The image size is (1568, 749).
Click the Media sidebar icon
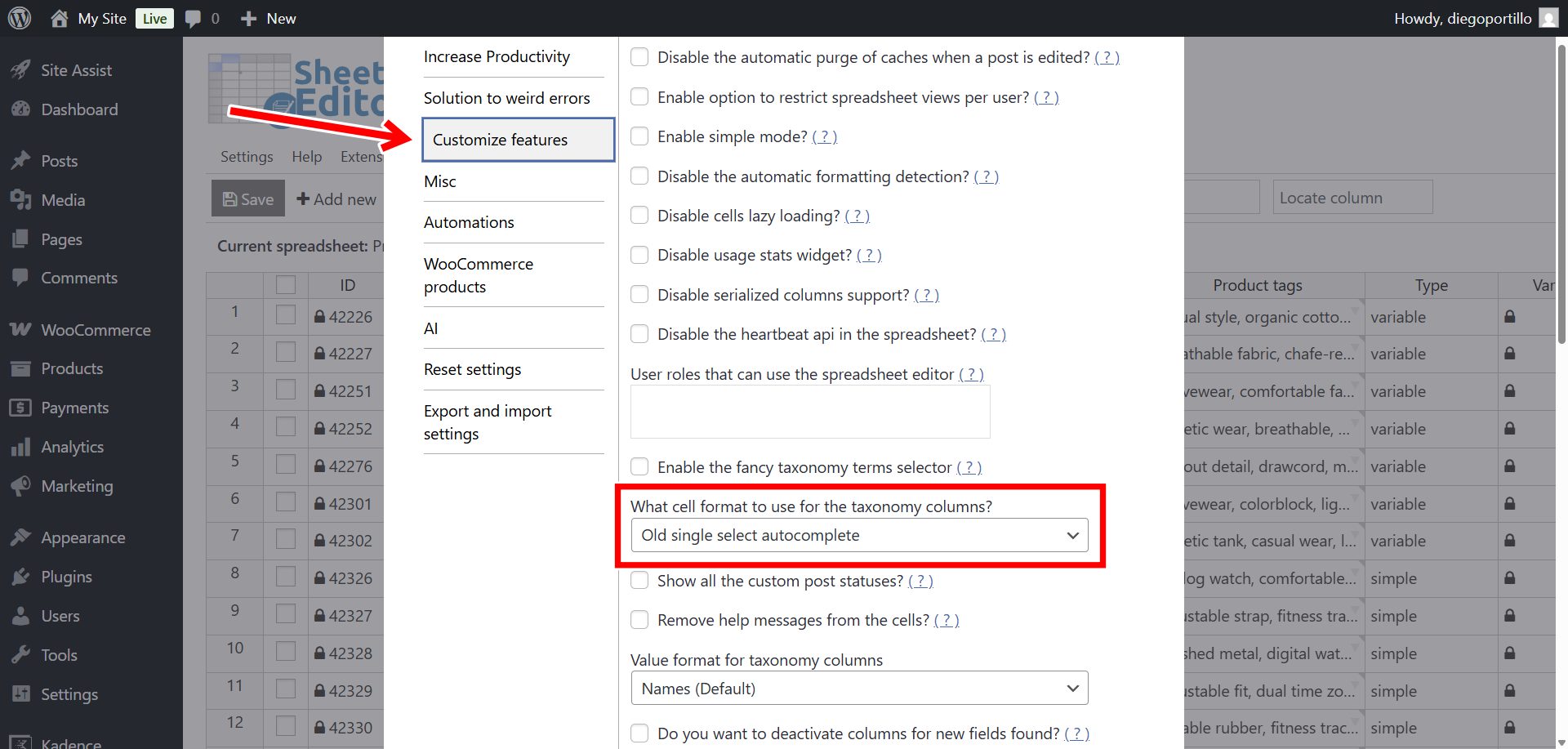(20, 200)
